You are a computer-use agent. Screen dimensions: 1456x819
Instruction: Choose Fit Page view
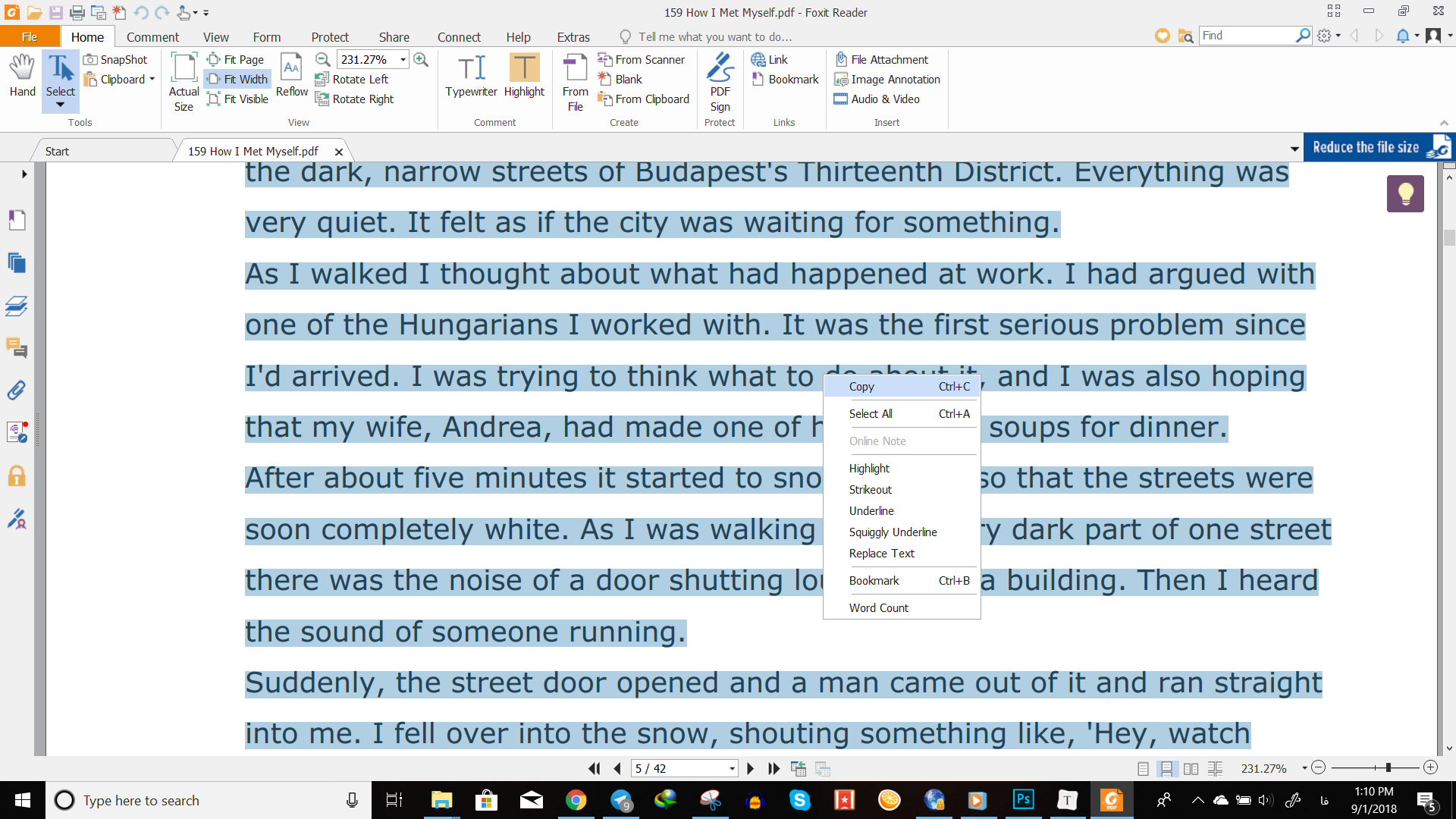236,59
